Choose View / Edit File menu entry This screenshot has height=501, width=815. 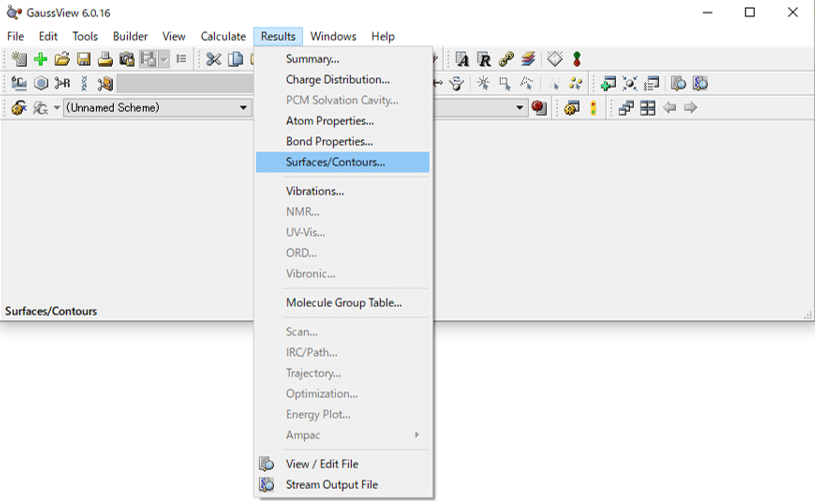click(343, 464)
